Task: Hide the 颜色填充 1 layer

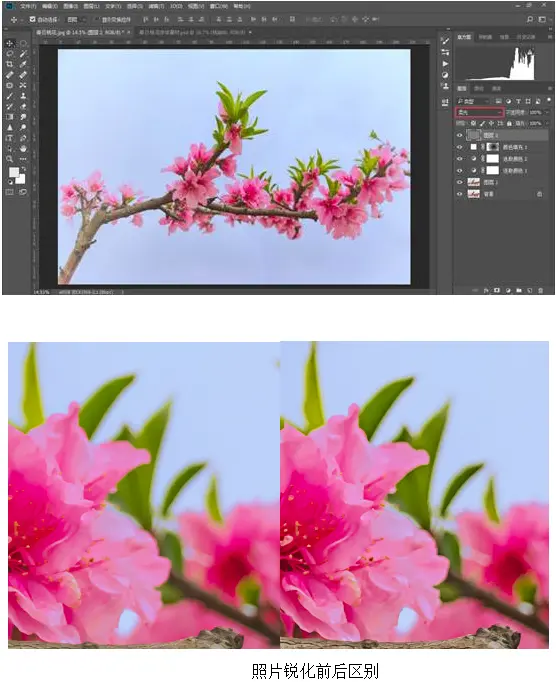Action: (459, 147)
